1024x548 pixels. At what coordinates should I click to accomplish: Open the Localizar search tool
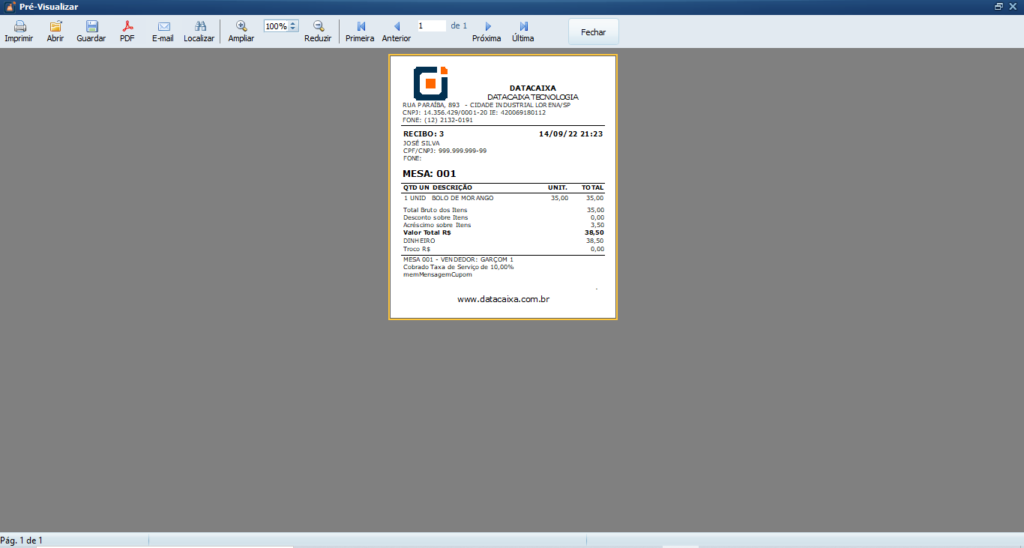pyautogui.click(x=199, y=27)
